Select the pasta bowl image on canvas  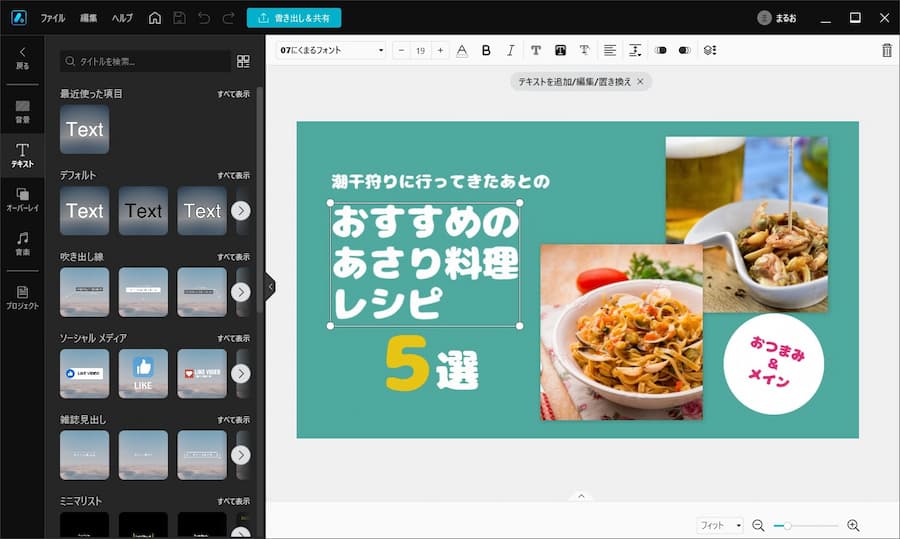tap(622, 332)
